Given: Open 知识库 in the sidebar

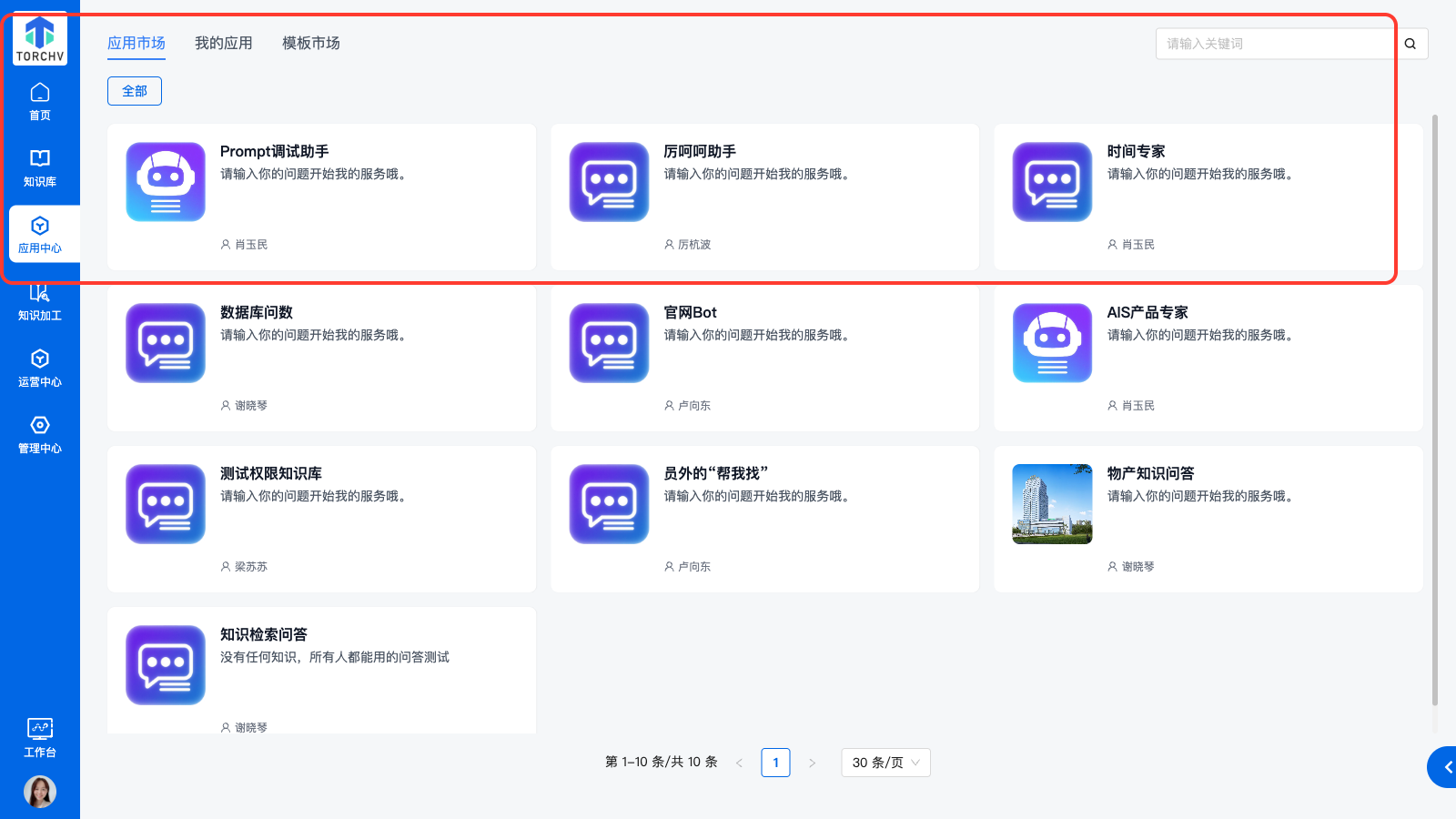Looking at the screenshot, I should coord(40,167).
